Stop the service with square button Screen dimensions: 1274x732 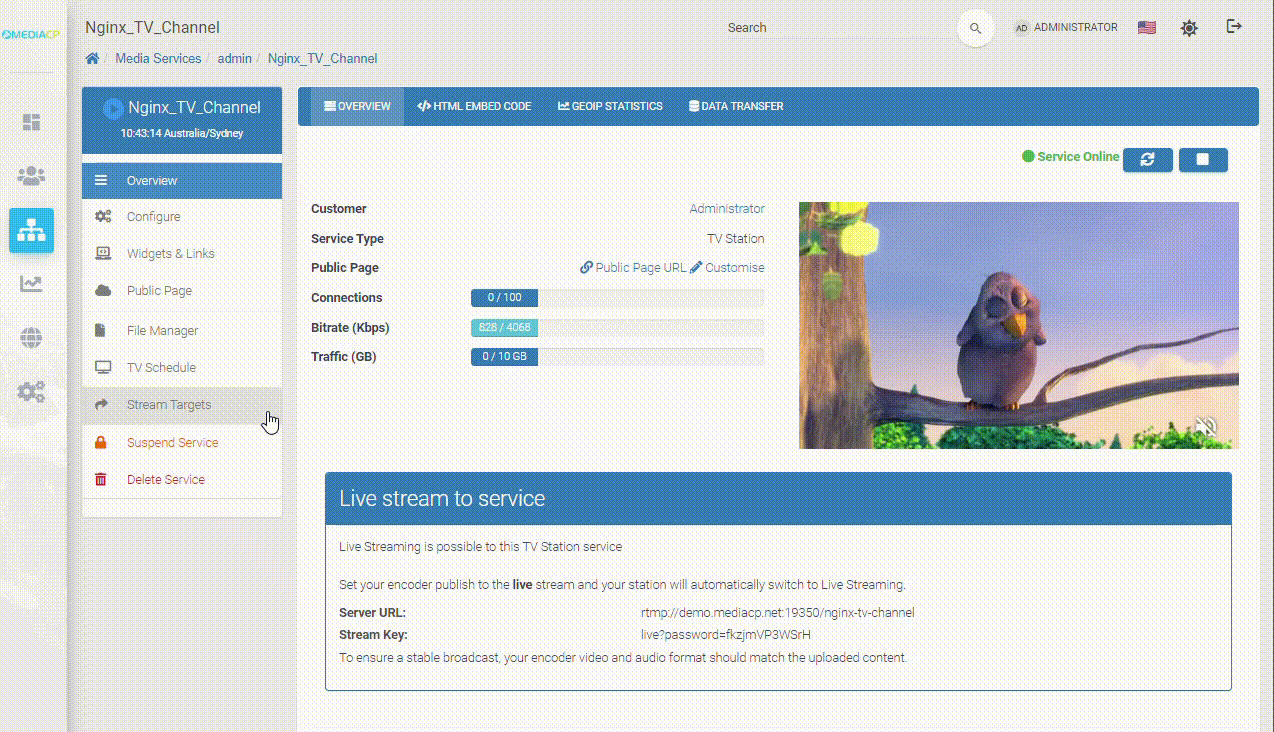pos(1203,159)
